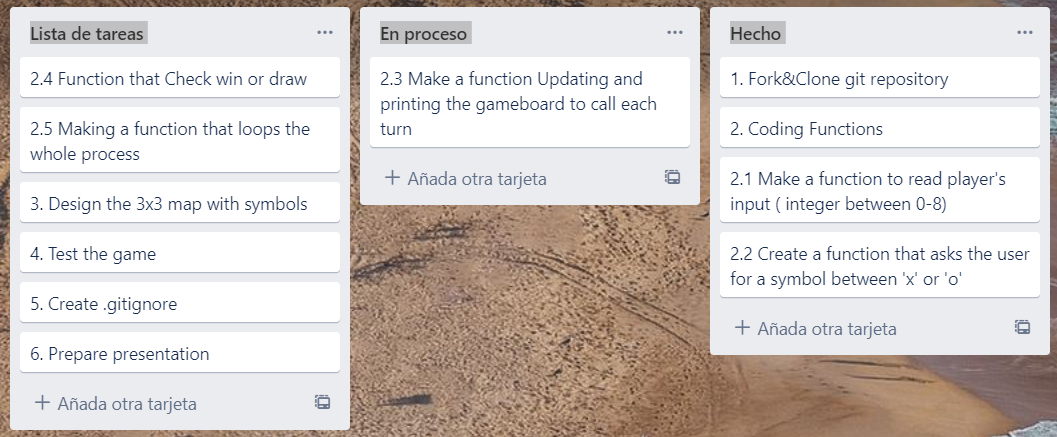
Task: Open the Test the game card
Action: click(180, 252)
